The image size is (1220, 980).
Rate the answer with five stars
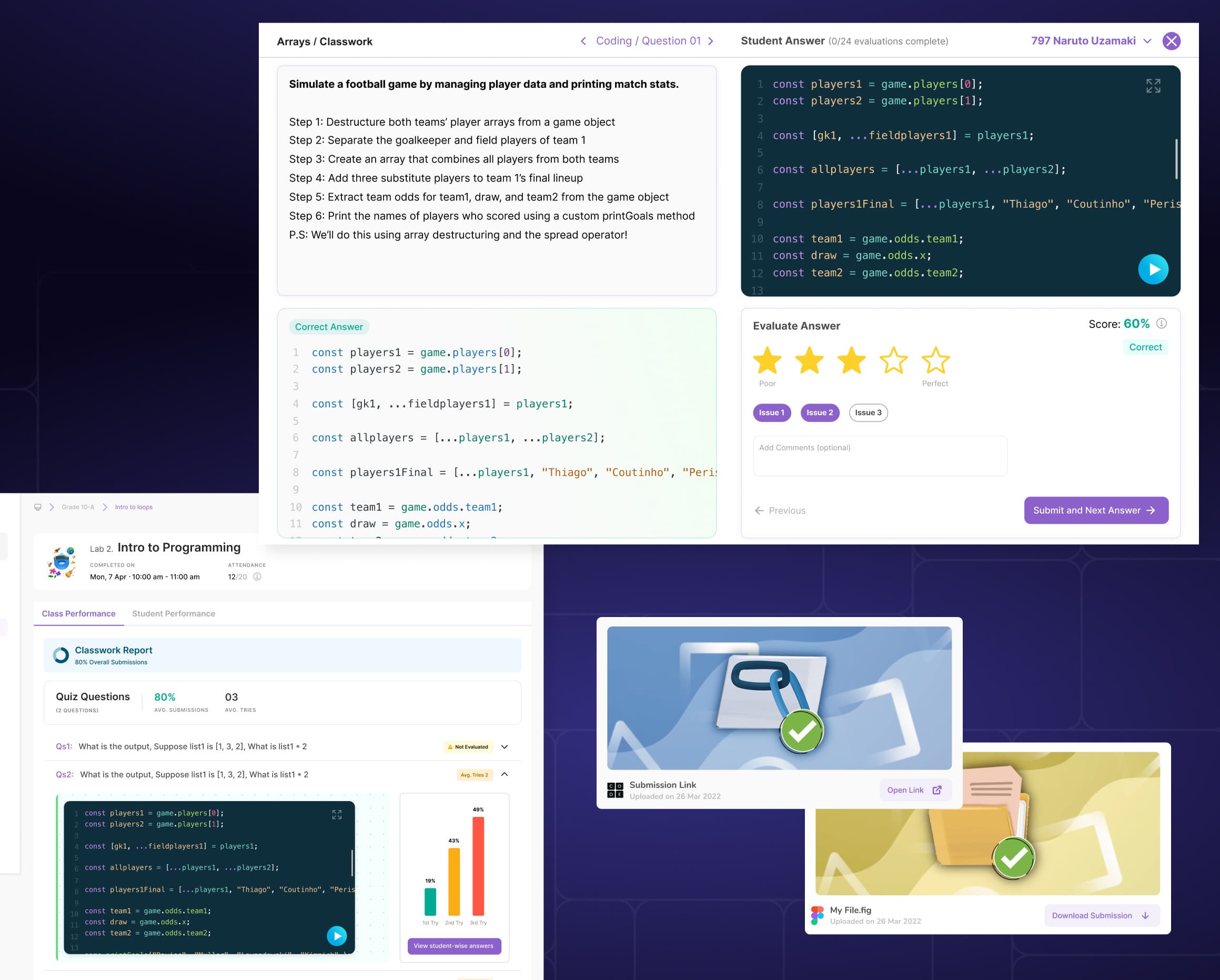pyautogui.click(x=935, y=360)
